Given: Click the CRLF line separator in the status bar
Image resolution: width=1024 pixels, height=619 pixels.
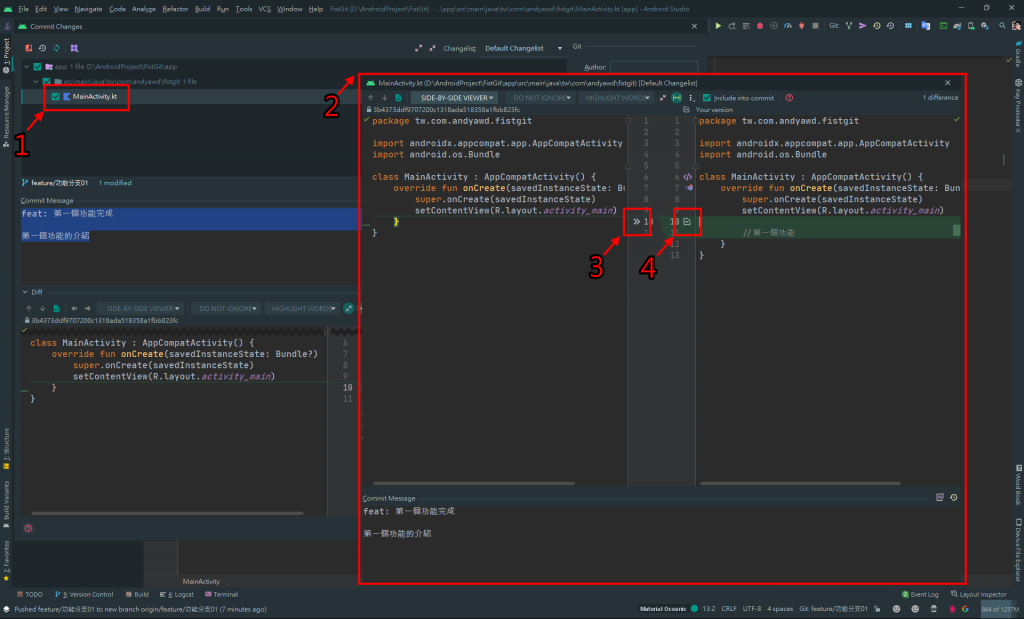Looking at the screenshot, I should 729,609.
